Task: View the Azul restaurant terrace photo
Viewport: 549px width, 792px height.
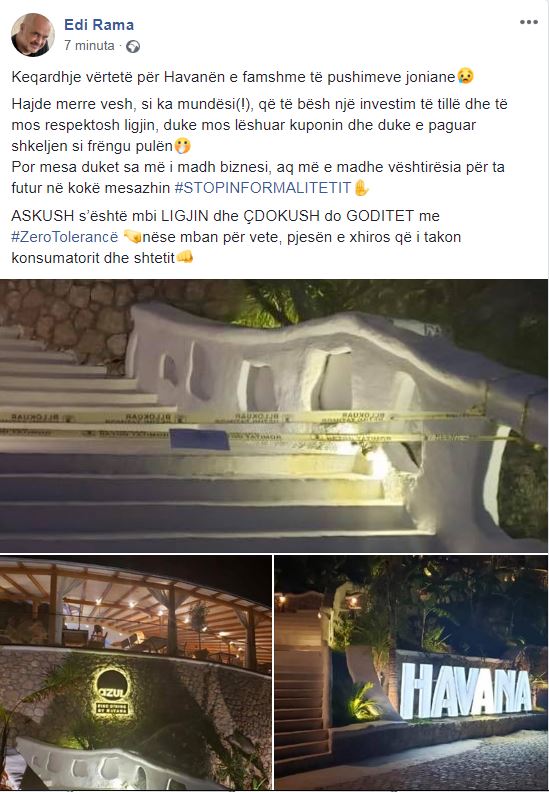Action: [x=136, y=673]
